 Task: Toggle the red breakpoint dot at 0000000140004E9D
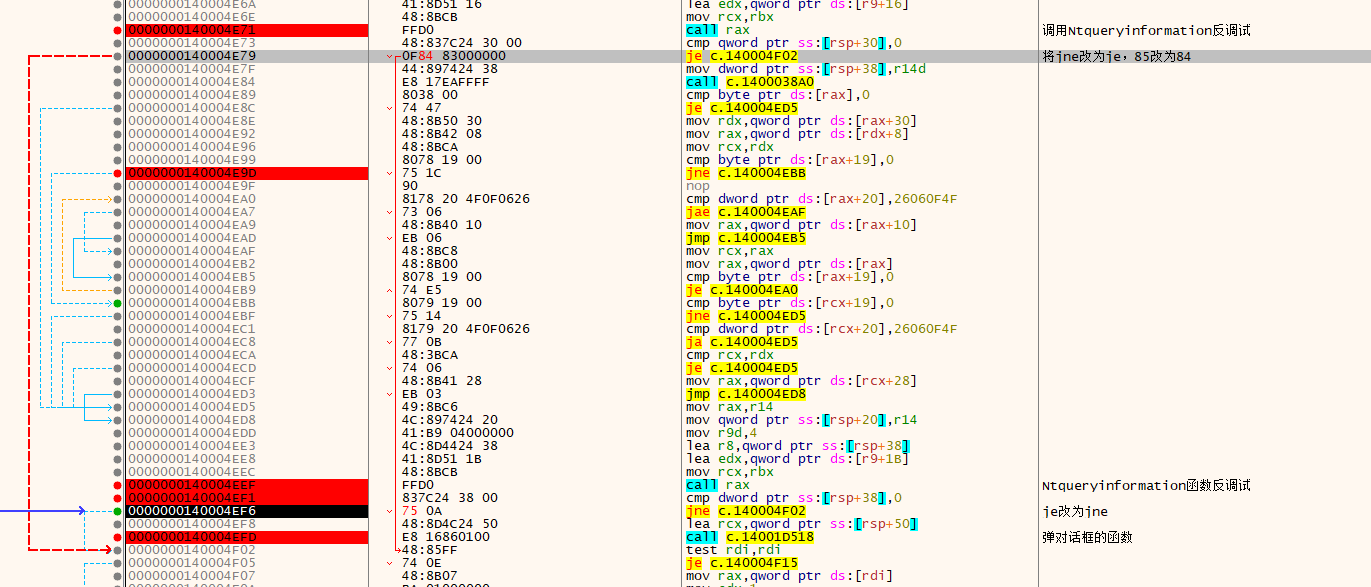click(118, 173)
